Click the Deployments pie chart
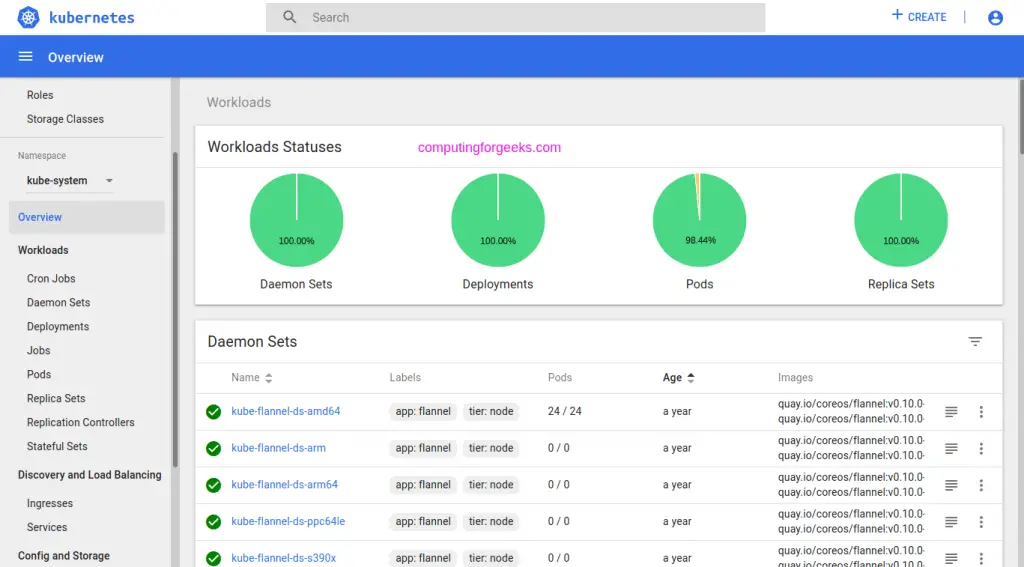The height and width of the screenshot is (567, 1024). (x=498, y=220)
